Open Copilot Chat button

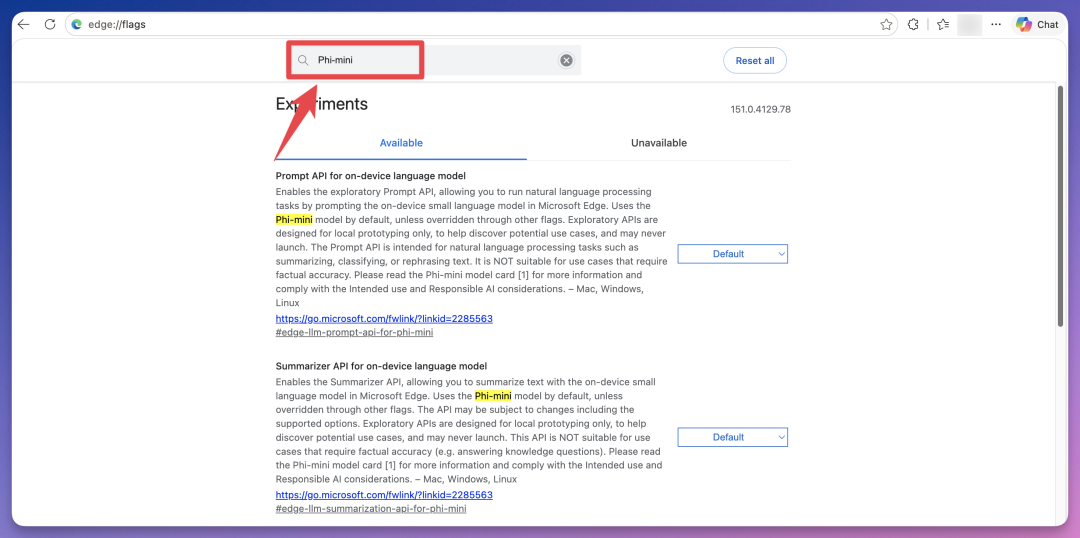(x=1037, y=24)
